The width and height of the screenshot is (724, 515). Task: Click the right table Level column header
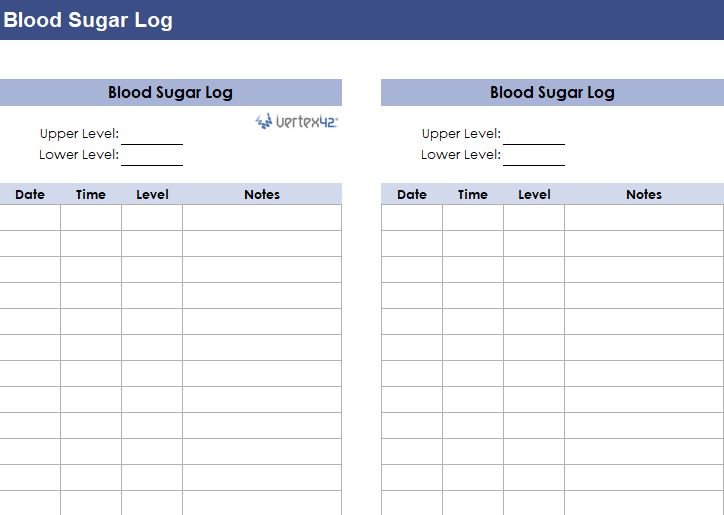534,194
